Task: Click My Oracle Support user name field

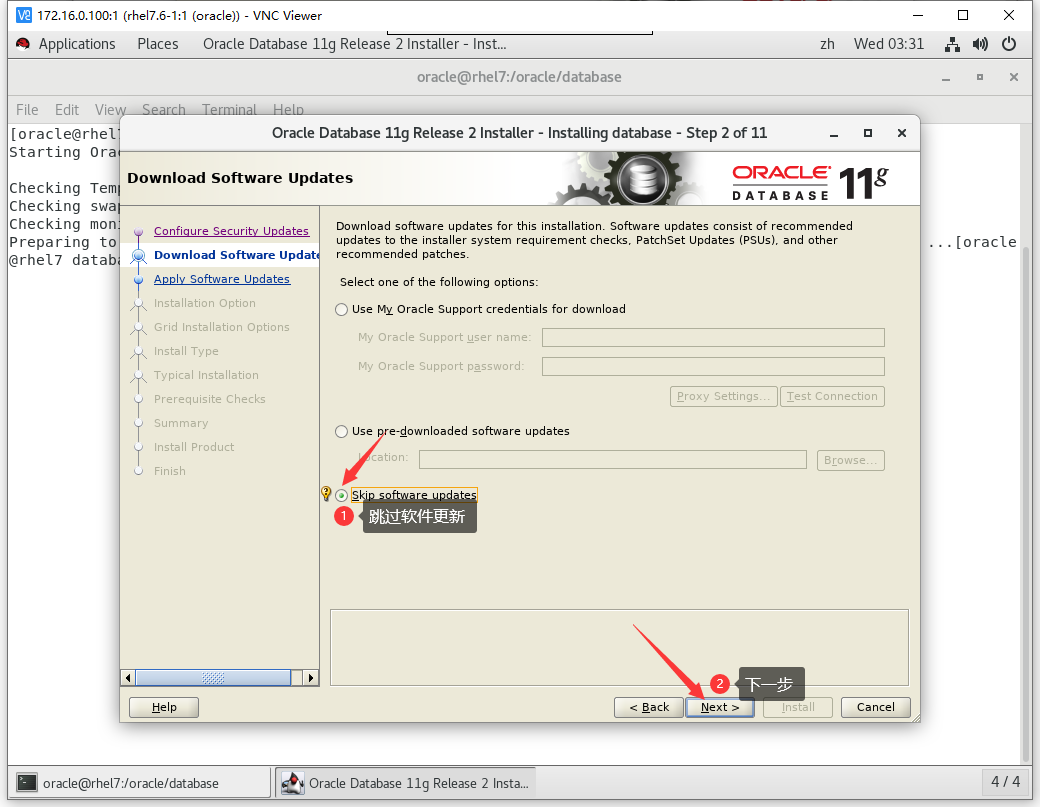Action: click(x=713, y=338)
